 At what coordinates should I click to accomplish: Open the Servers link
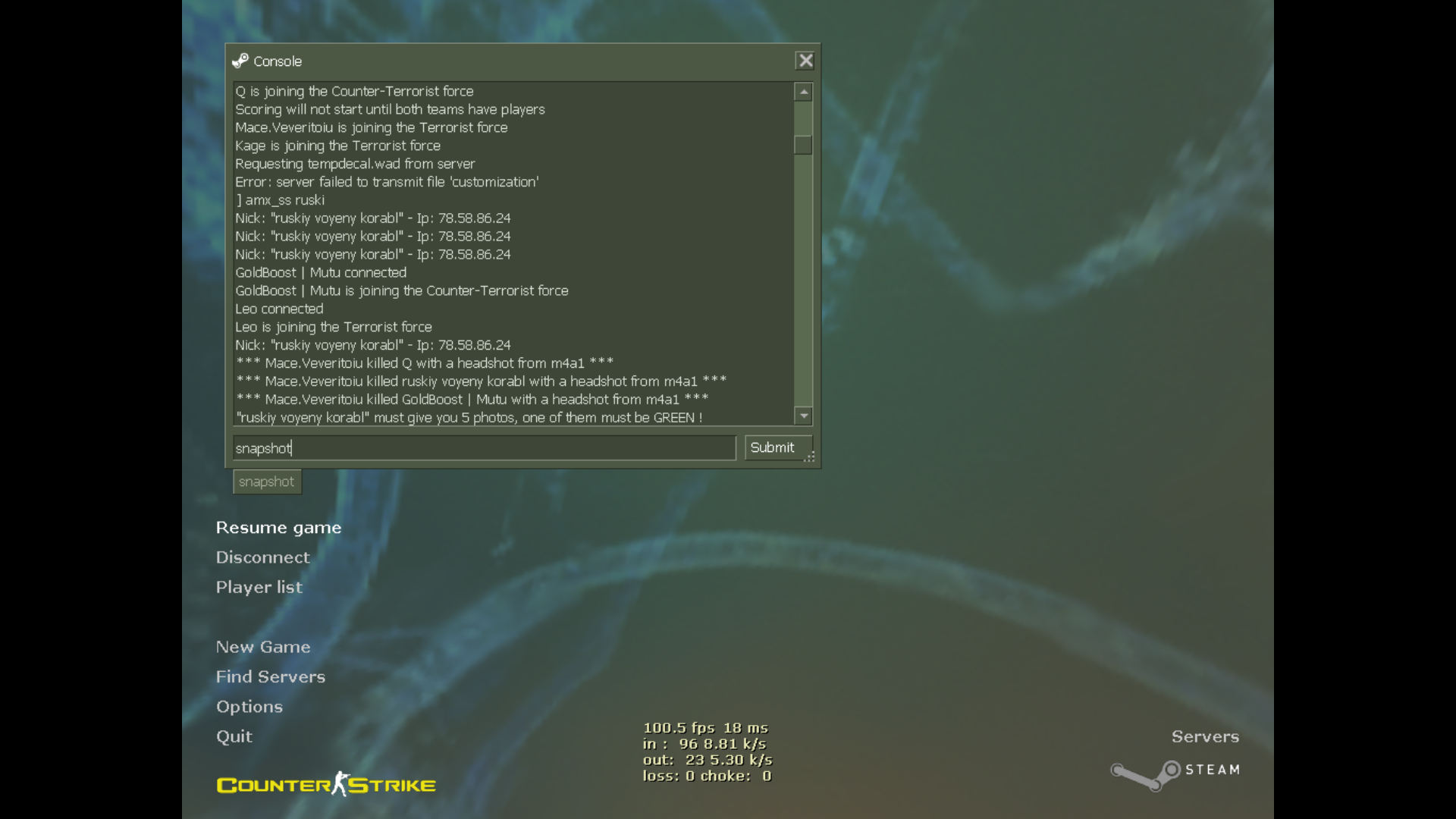(x=1204, y=736)
